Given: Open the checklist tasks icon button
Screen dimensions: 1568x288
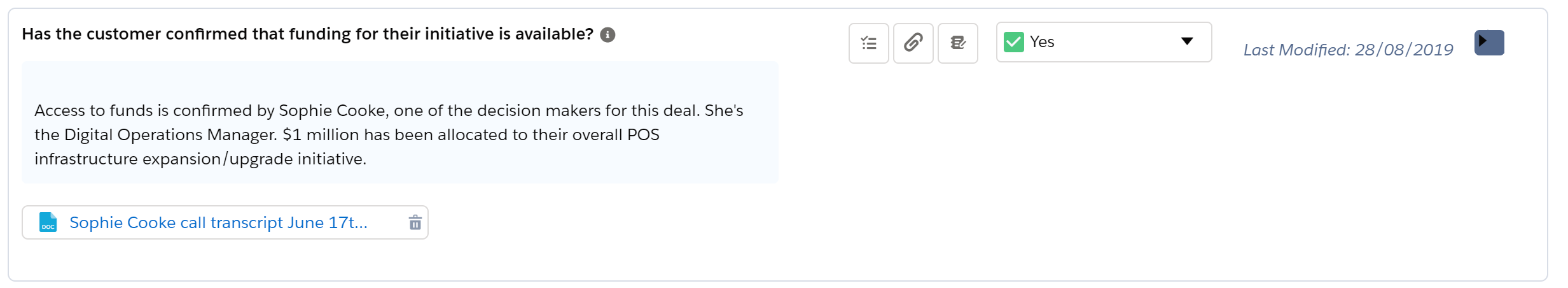Looking at the screenshot, I should (x=868, y=43).
